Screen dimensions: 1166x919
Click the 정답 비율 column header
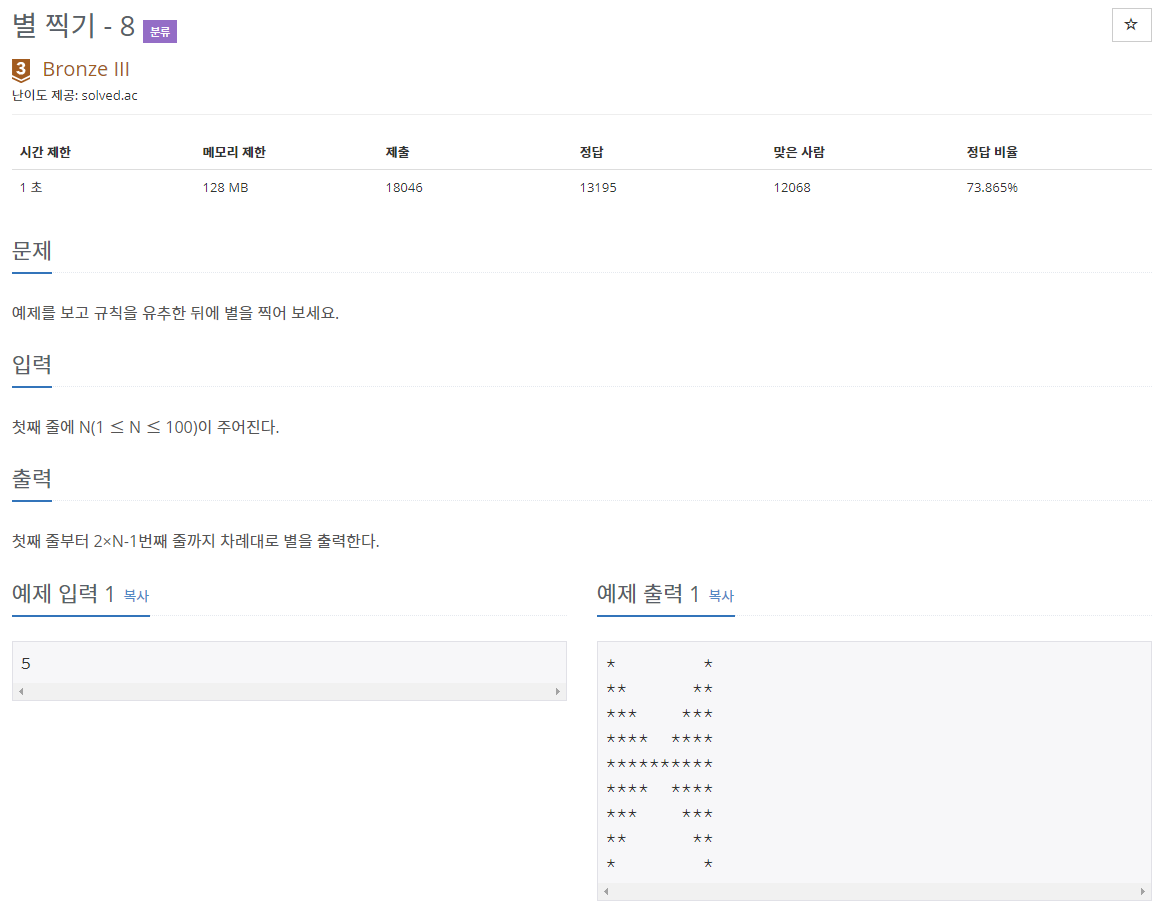(x=992, y=152)
